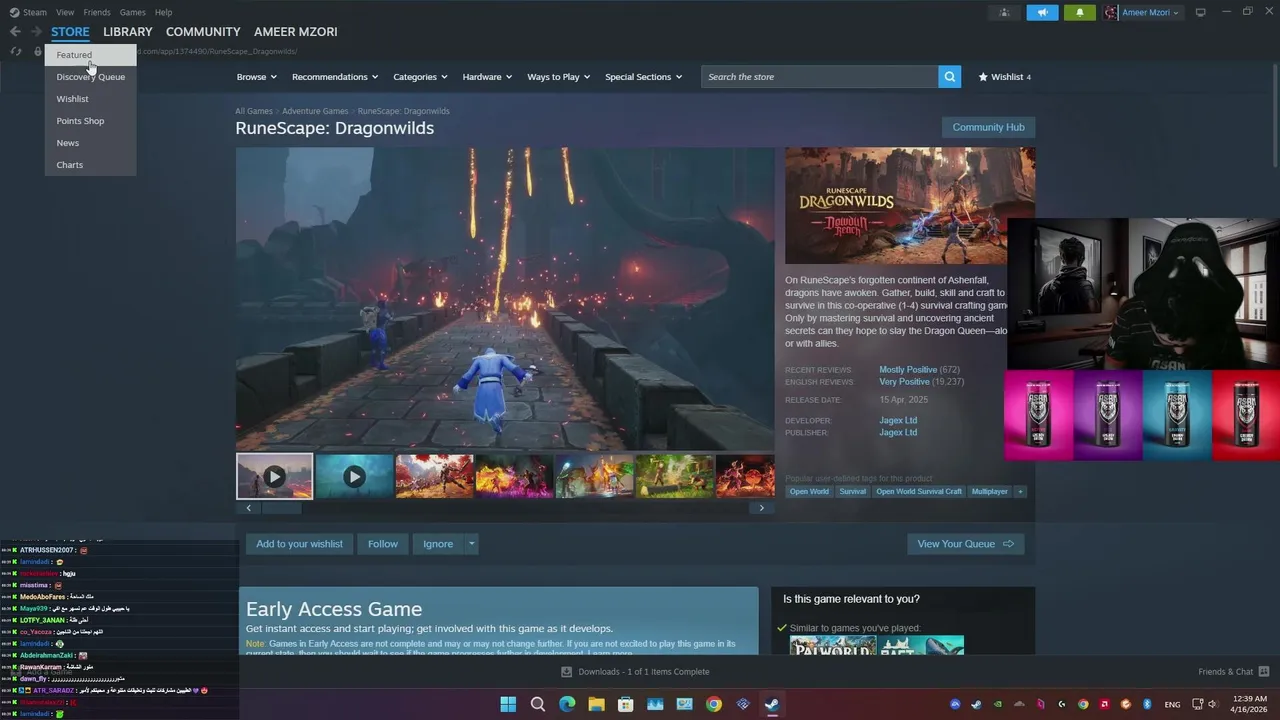Expand the Special Sections menu

643,76
